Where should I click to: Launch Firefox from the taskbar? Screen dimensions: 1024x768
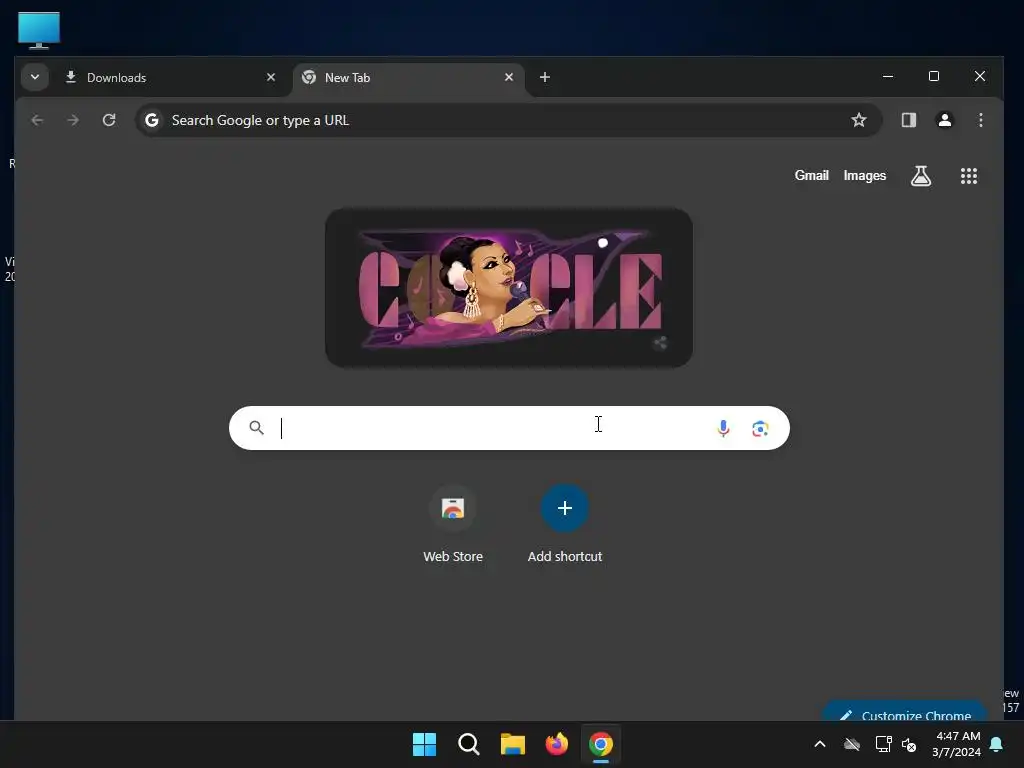(556, 744)
